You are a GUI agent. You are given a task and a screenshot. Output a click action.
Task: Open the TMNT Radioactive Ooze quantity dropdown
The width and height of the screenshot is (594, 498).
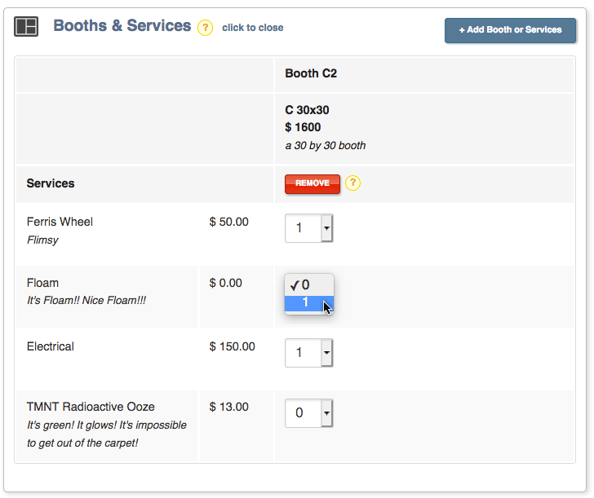tap(309, 413)
